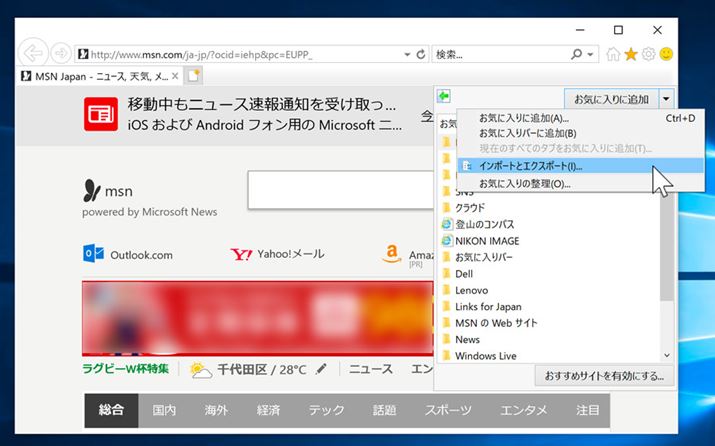715x446 pixels.
Task: Click the Home icon in toolbar
Action: point(613,54)
